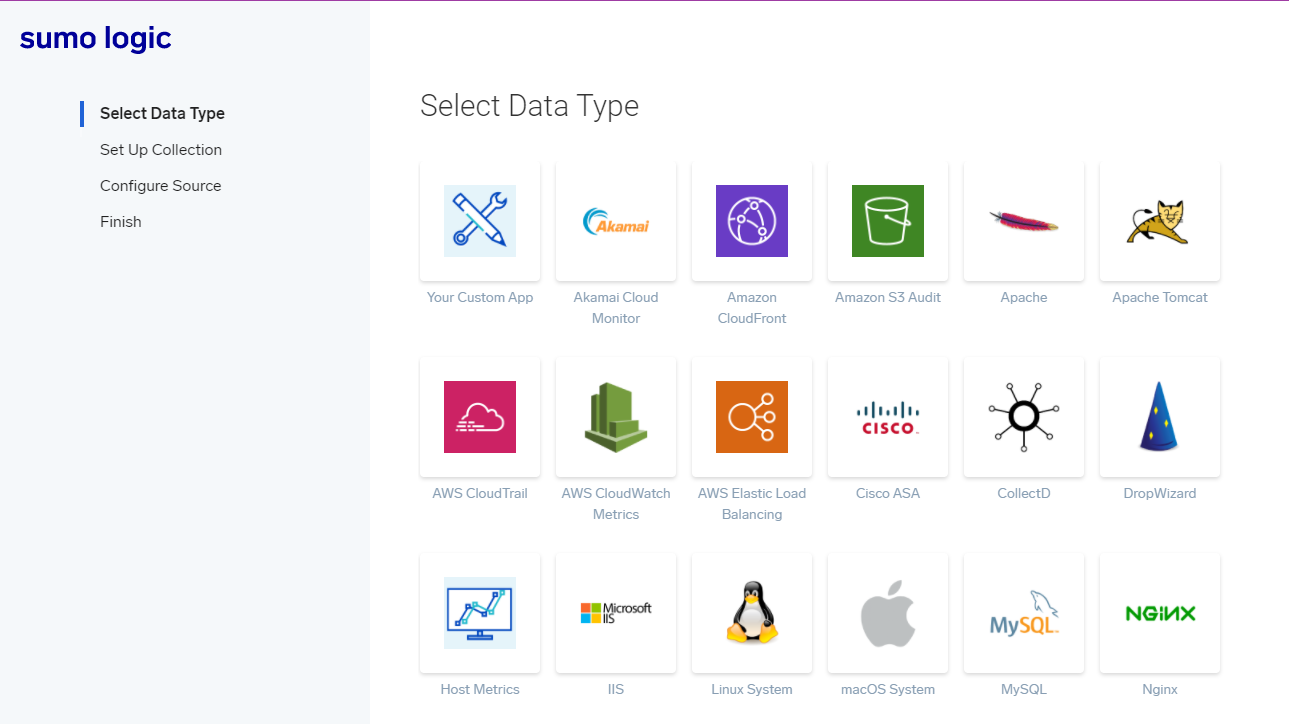Click the 'Select Data Type' page heading

point(529,105)
